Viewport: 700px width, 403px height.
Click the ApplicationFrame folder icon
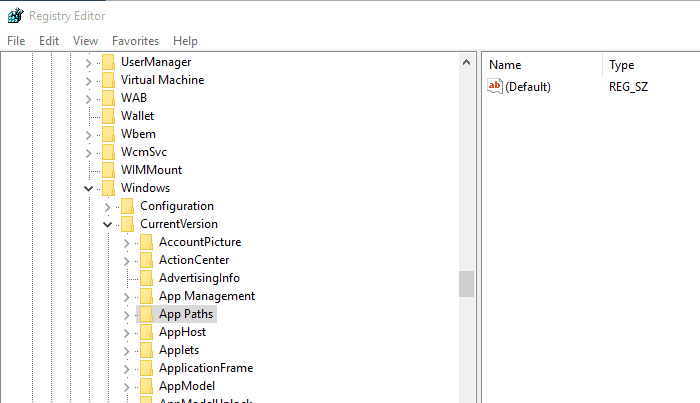[x=146, y=368]
